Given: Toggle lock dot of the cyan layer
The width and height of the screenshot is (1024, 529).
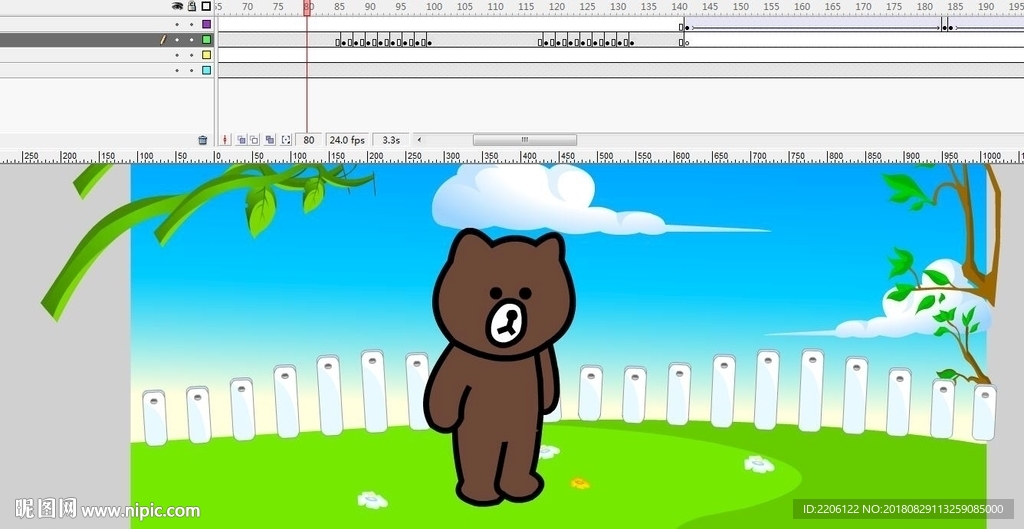Looking at the screenshot, I should click(x=191, y=71).
